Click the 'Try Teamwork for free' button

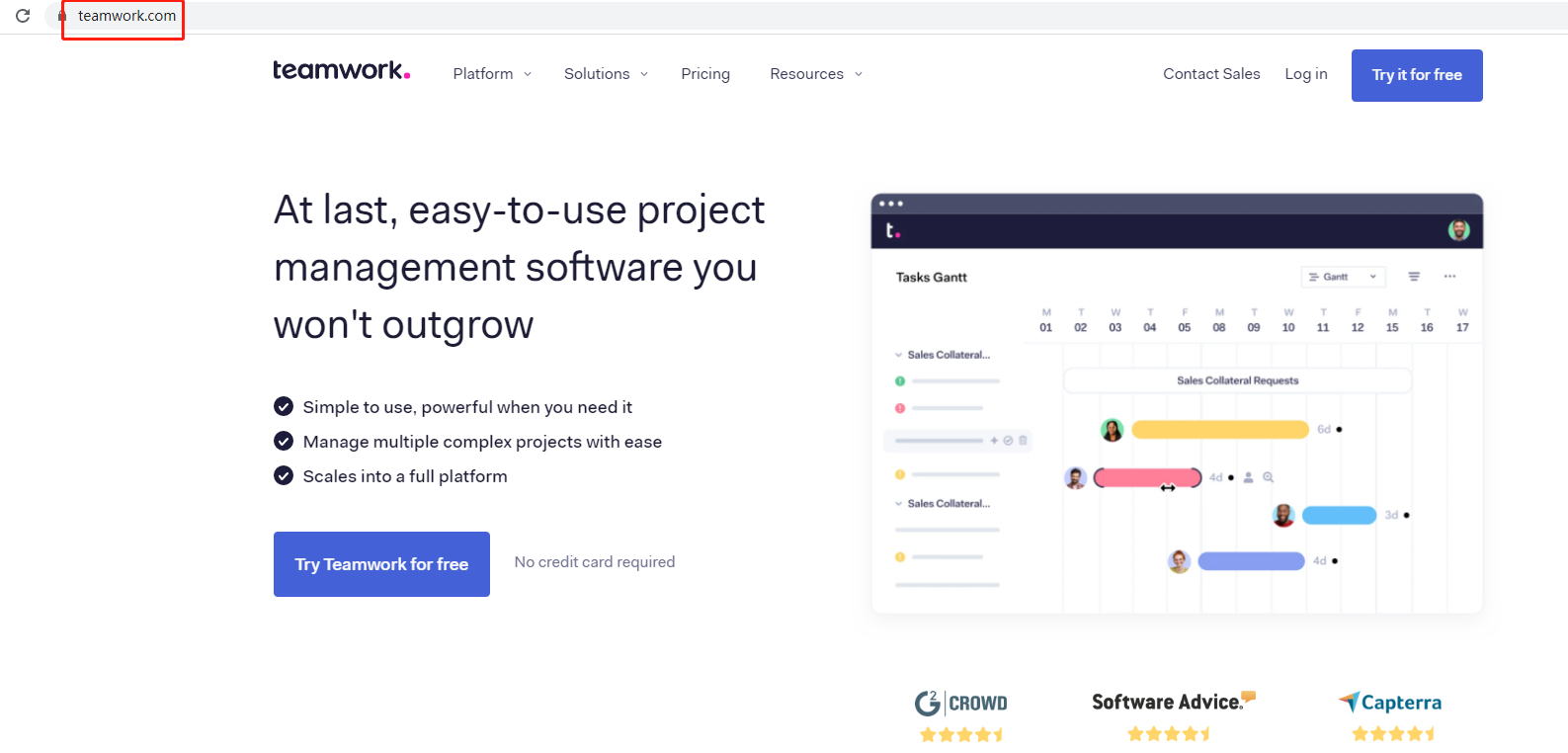[x=381, y=564]
